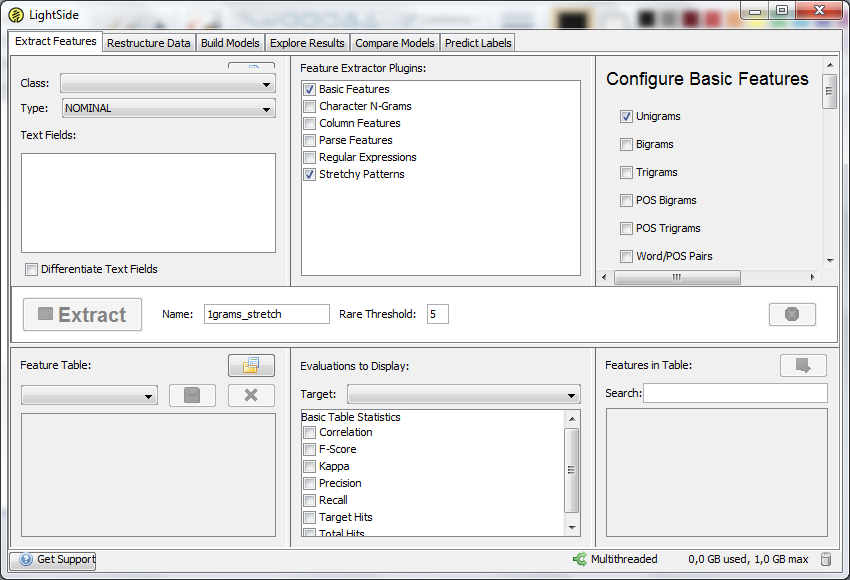Click scroll down arrow in configure panel
Screen dimensions: 850x580
pos(830,261)
